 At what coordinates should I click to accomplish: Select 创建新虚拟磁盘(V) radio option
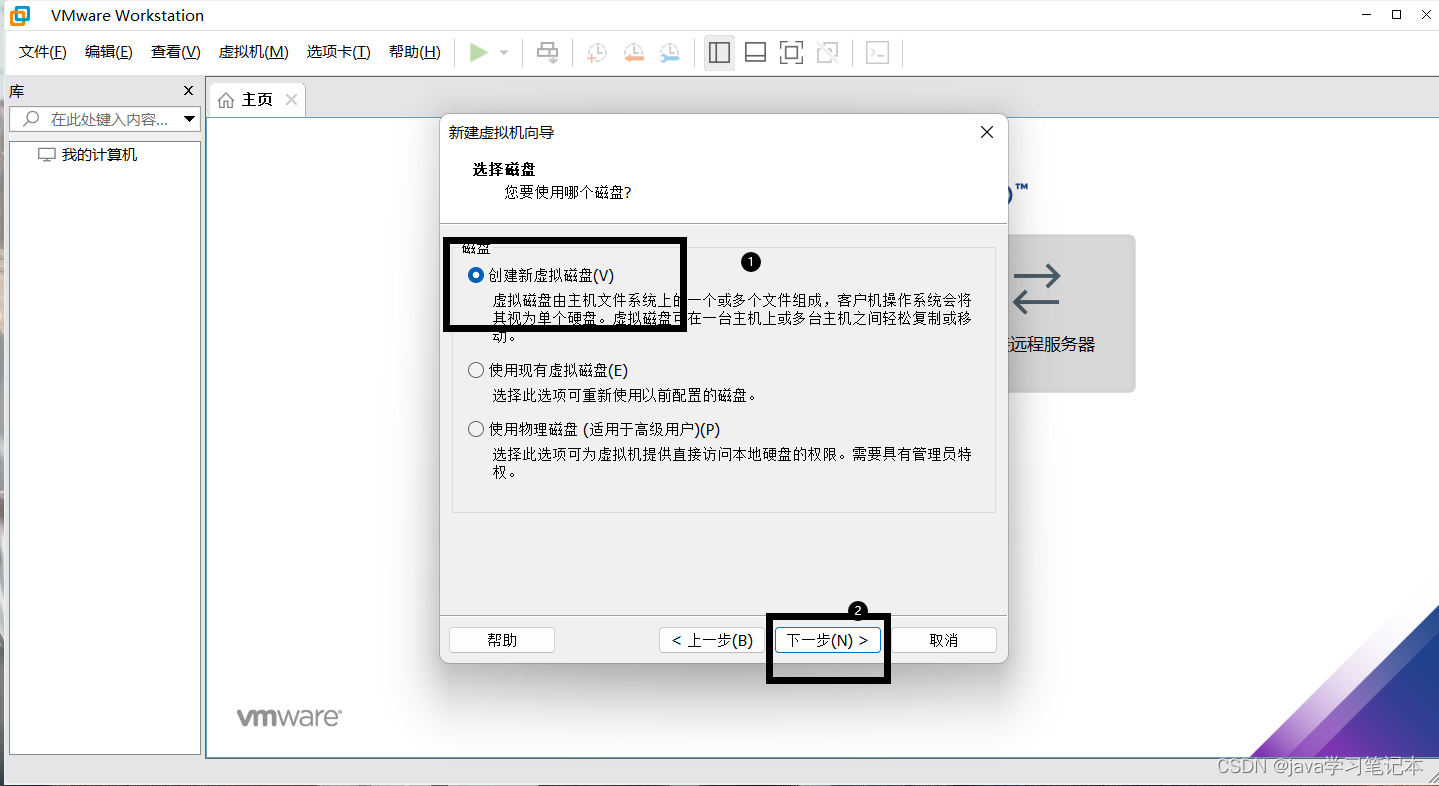coord(476,275)
